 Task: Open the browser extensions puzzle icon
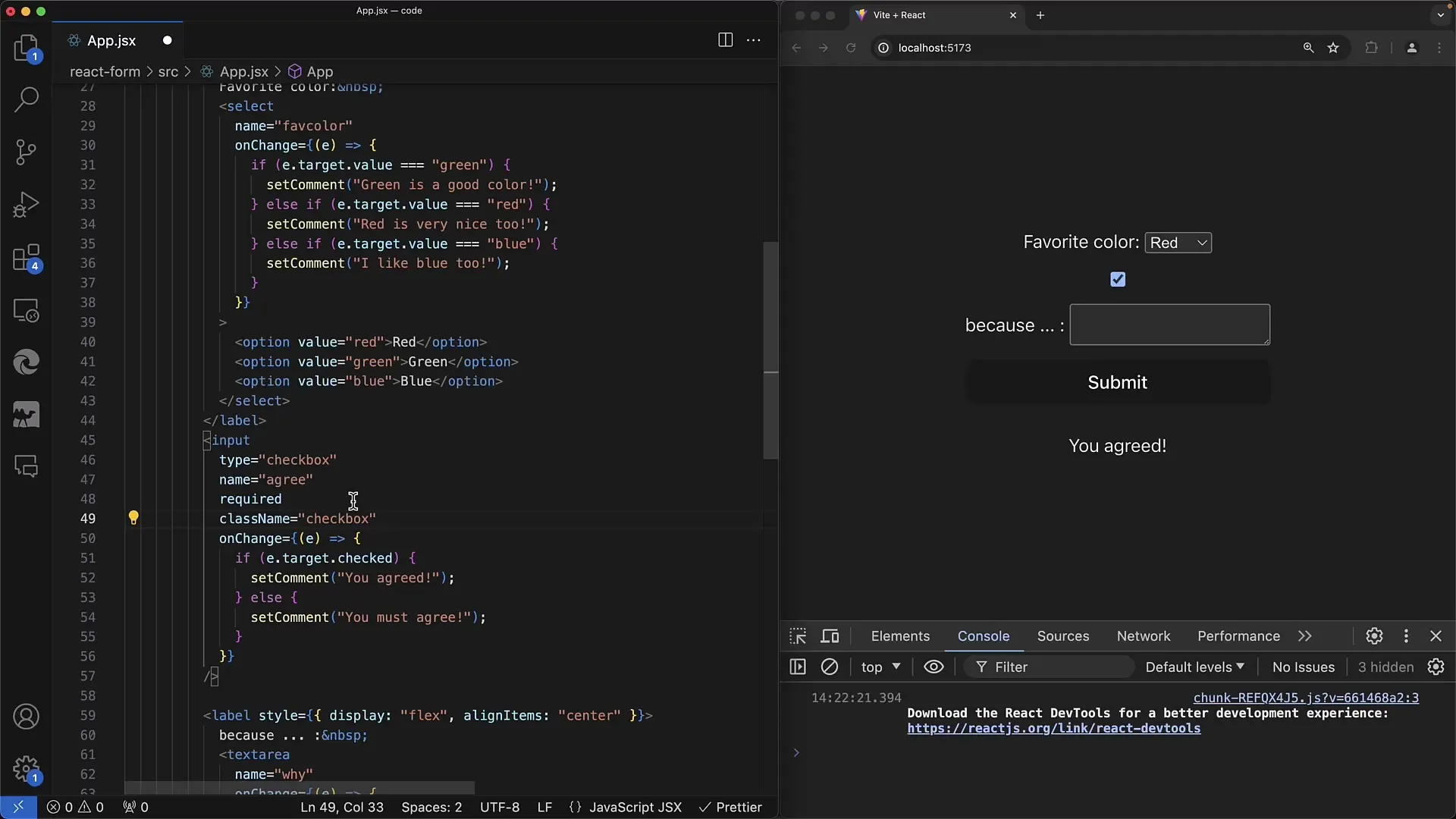click(1371, 48)
